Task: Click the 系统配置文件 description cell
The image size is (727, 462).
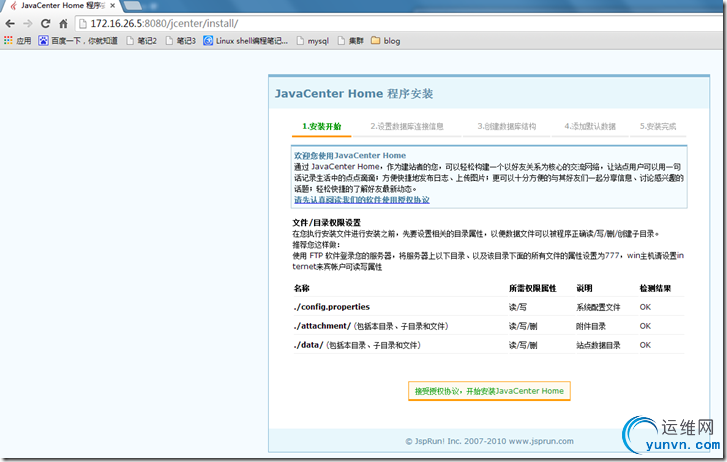Action: [598, 307]
